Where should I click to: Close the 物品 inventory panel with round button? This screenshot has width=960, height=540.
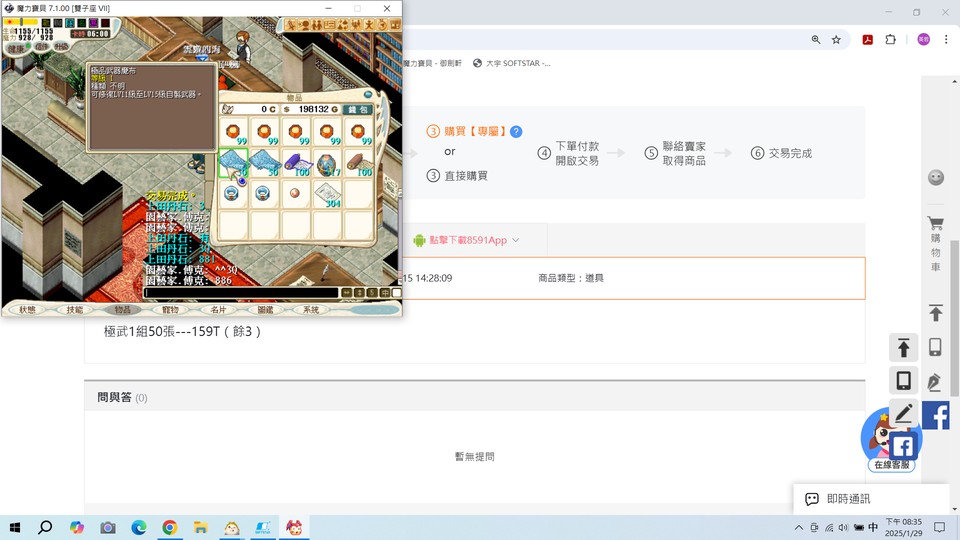point(368,94)
